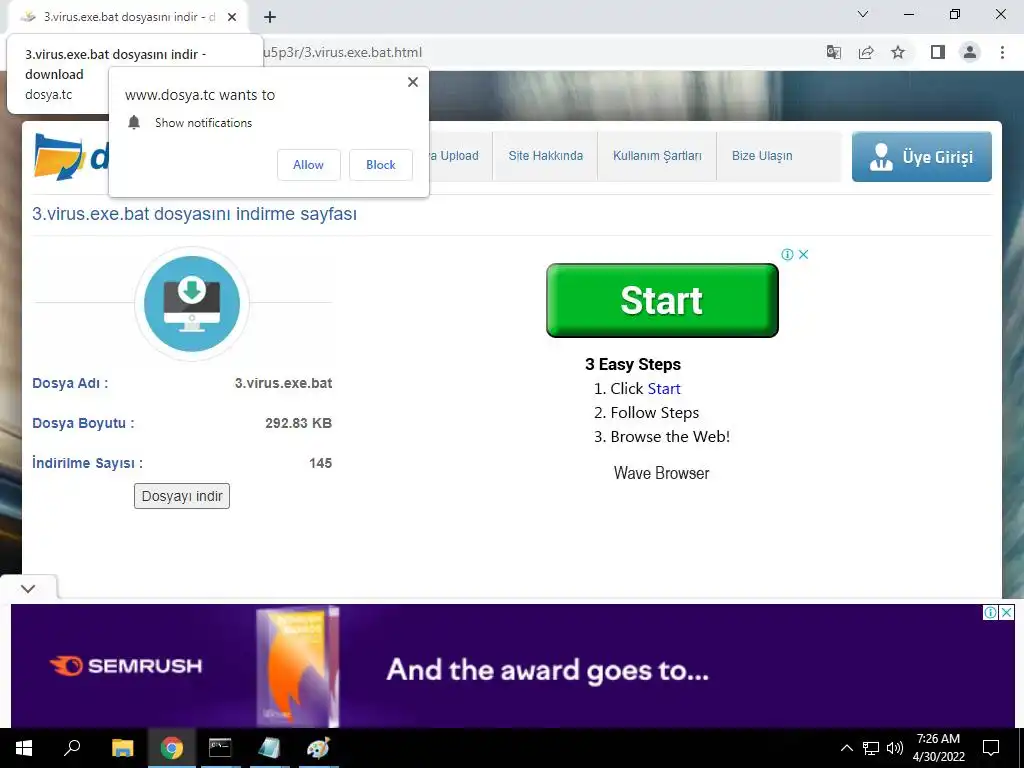Click the download monitor circle icon
1024x768 pixels.
pos(192,304)
